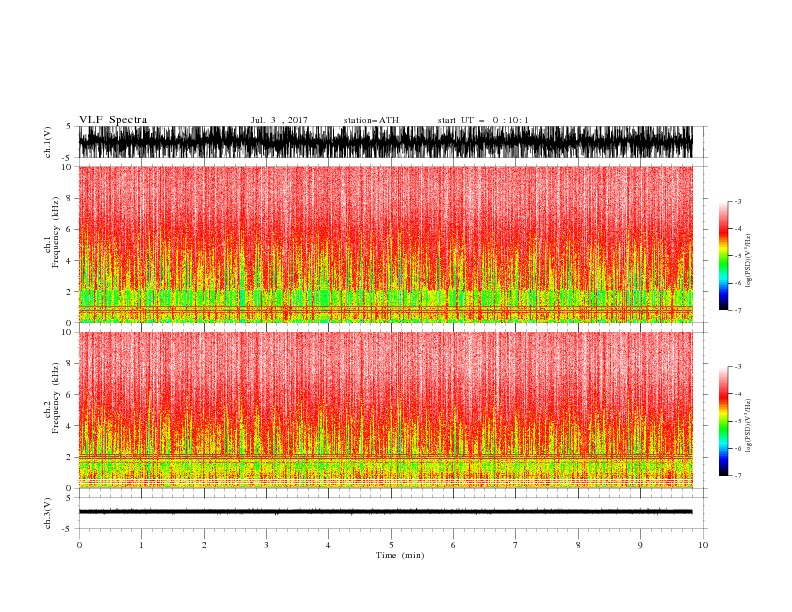
Task: Click the ch.3 voltage waveform trace
Action: point(385,512)
